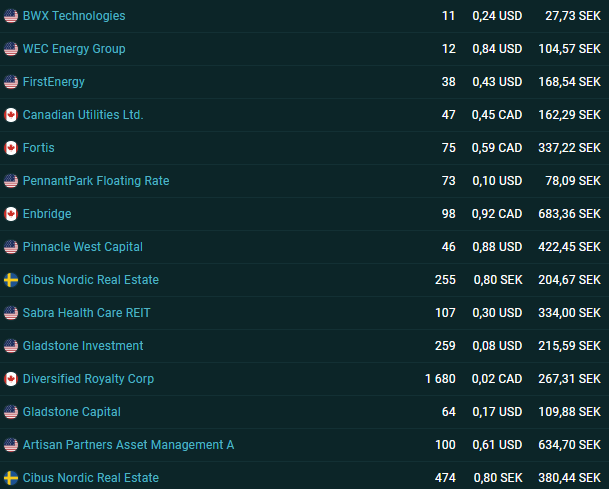Select the 334,00 SEK amount
The width and height of the screenshot is (609, 489).
point(569,313)
